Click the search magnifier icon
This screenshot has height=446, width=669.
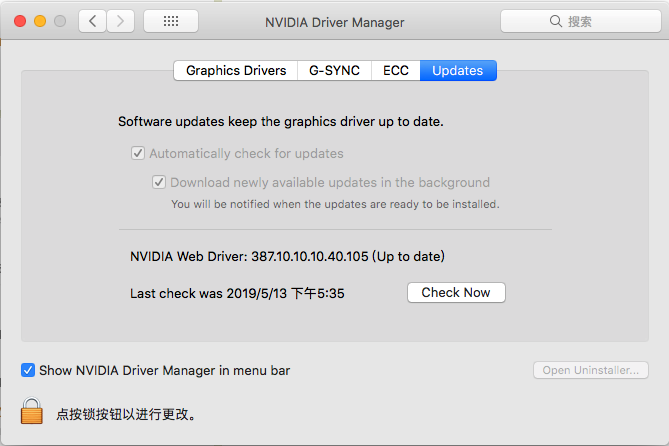pyautogui.click(x=556, y=21)
